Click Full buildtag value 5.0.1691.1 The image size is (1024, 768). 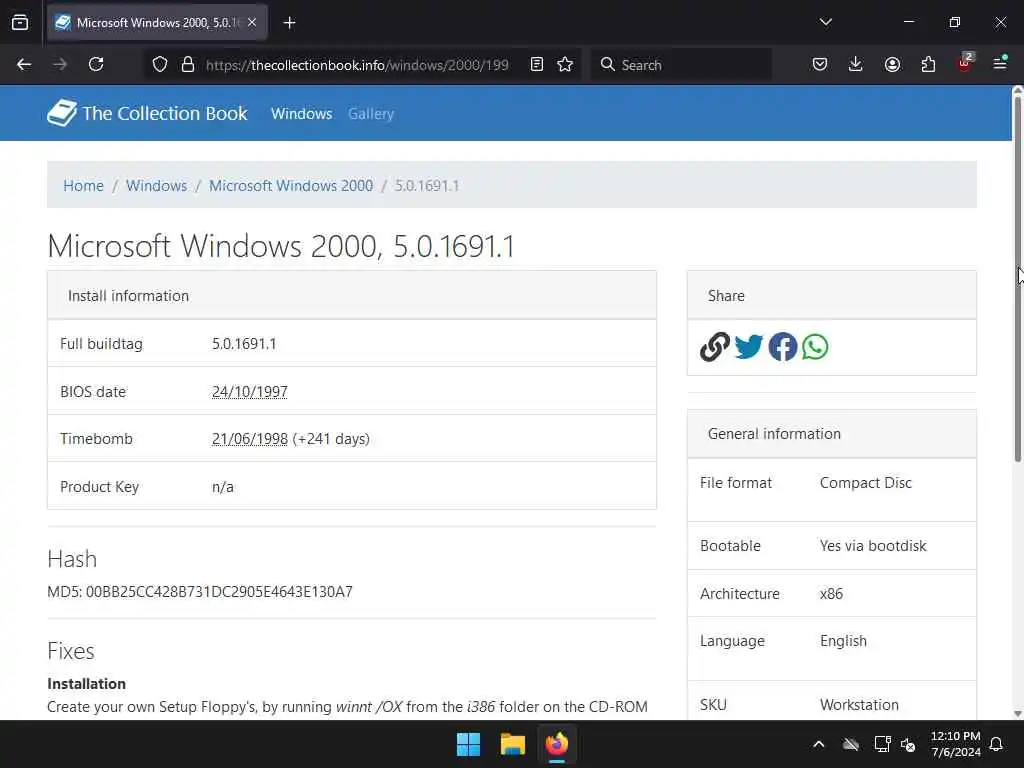pyautogui.click(x=244, y=344)
